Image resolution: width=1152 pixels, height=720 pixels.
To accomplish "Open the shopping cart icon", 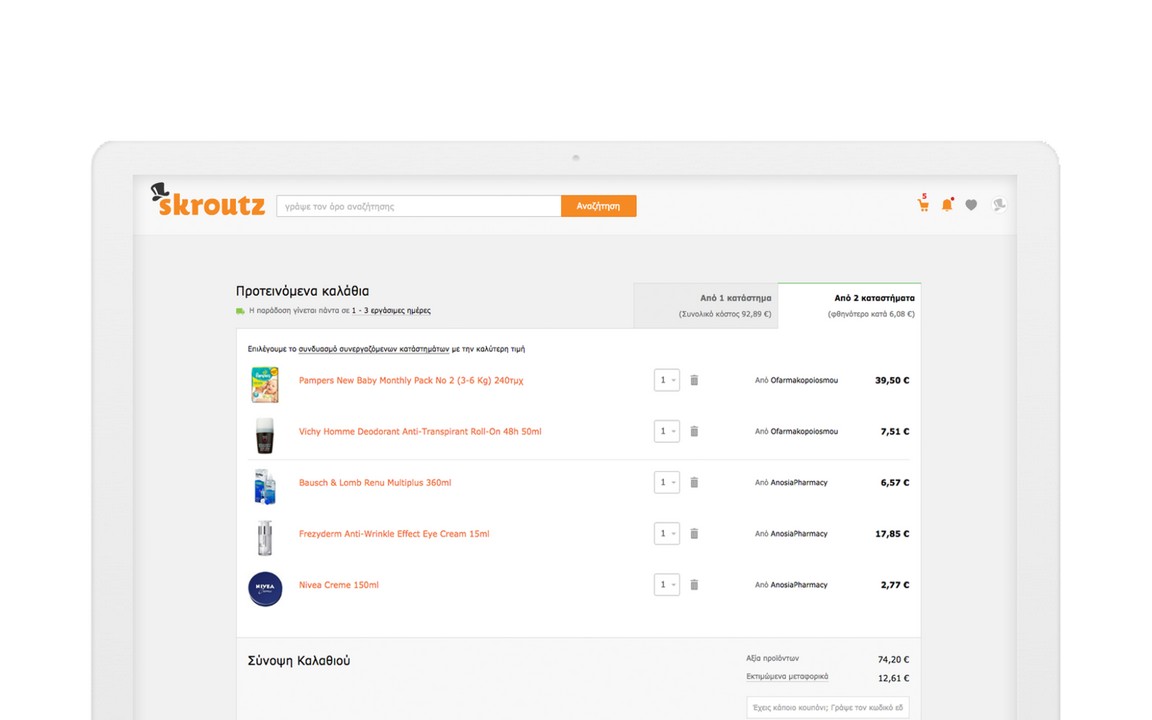I will 923,204.
